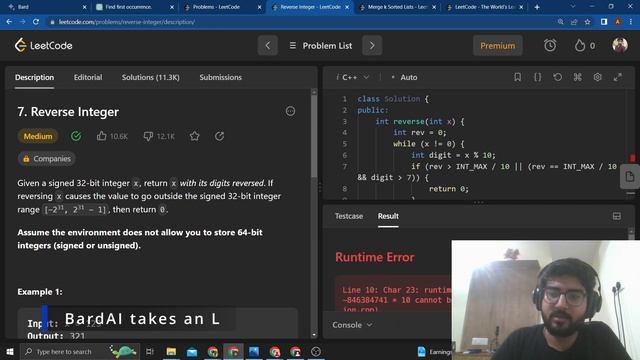This screenshot has height=360, width=640.
Task: Click line 6 in code editor
Action: click(x=453, y=155)
